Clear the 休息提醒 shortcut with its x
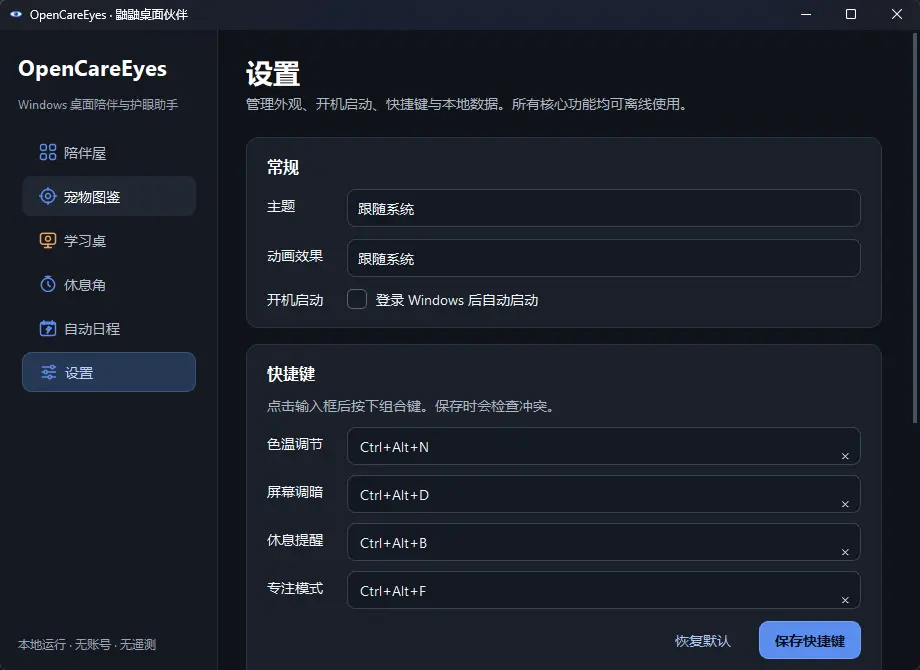The image size is (920, 670). point(845,552)
